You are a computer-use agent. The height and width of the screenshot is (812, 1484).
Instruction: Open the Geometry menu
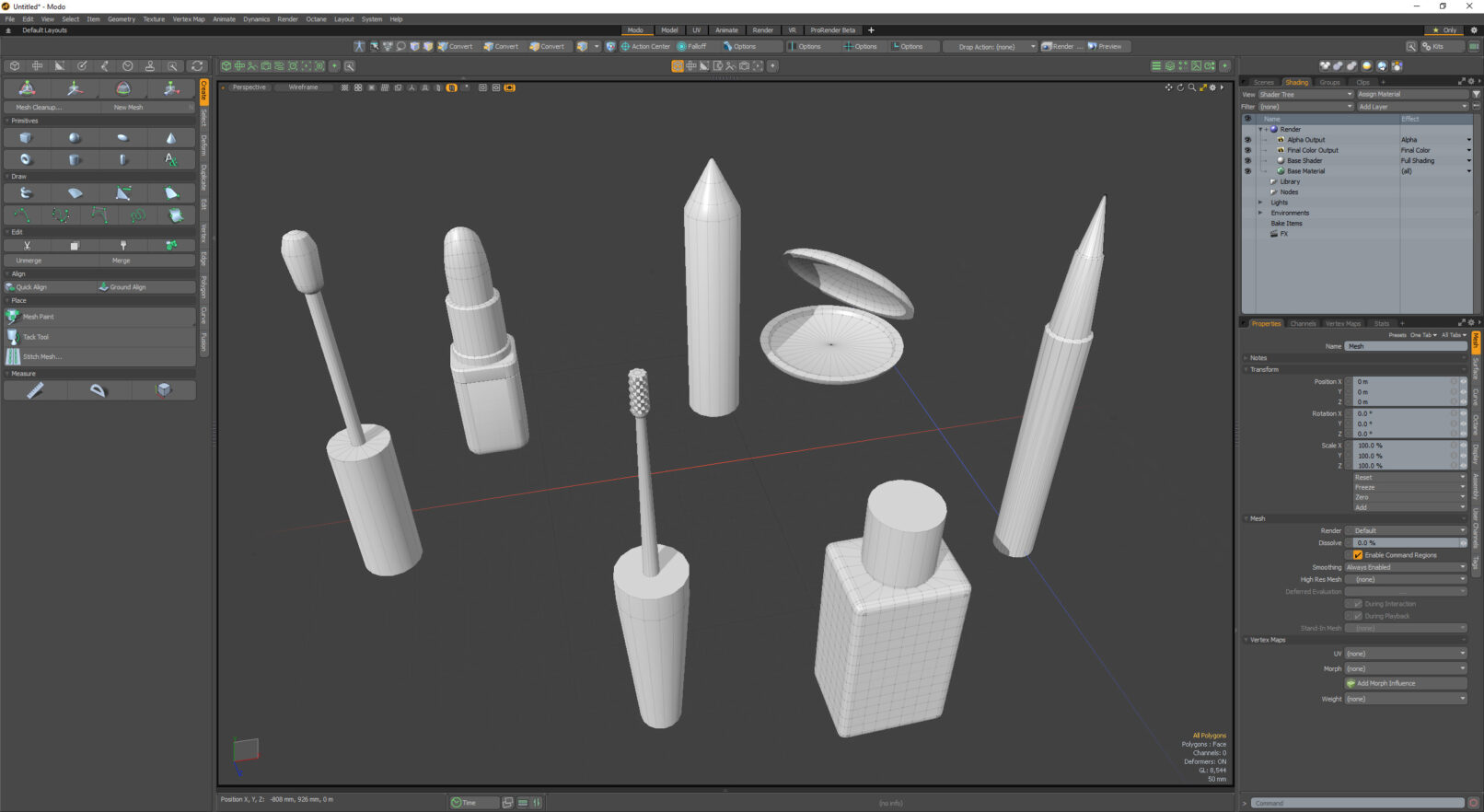pos(121,18)
